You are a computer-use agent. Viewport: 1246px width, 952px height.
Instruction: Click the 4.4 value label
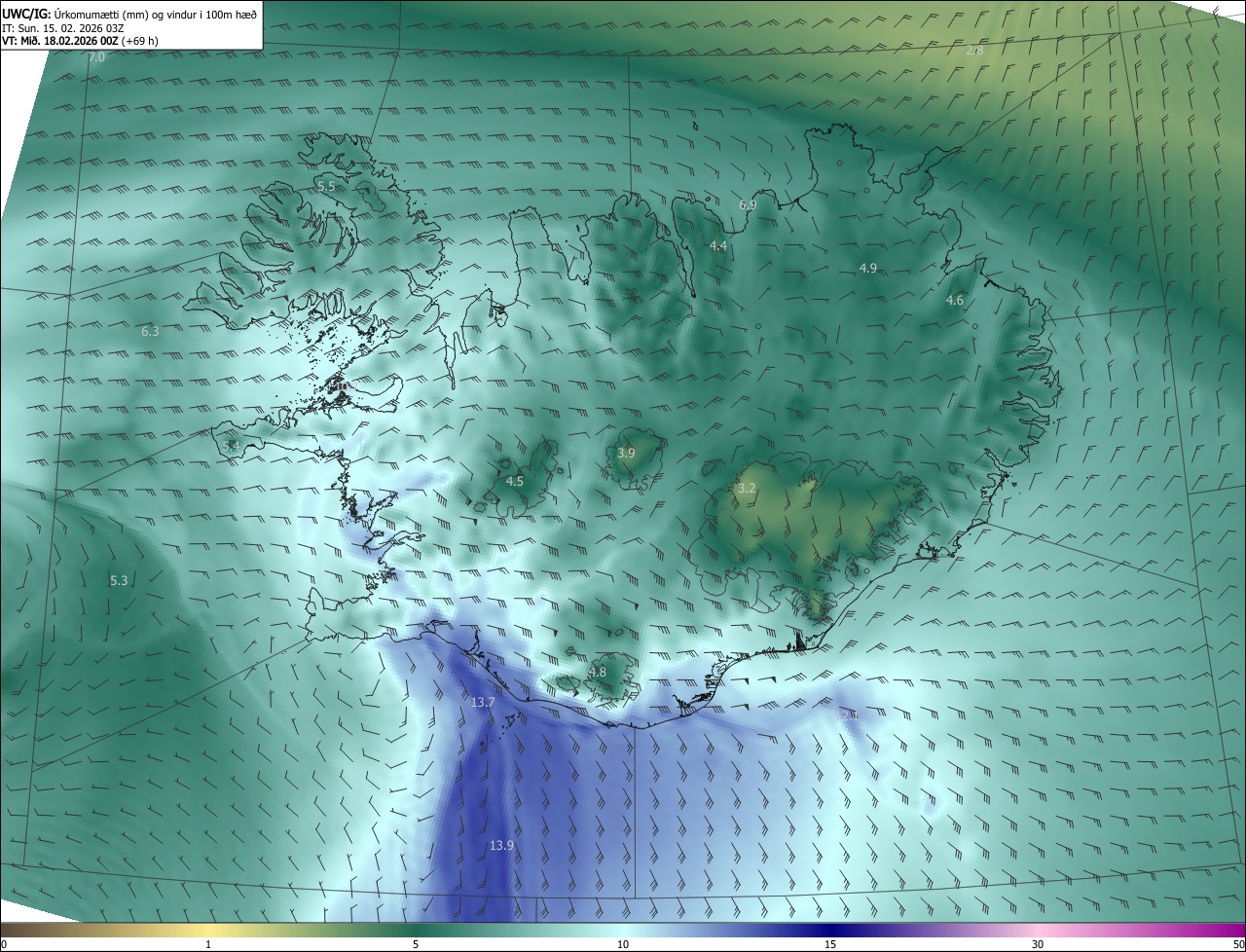click(718, 246)
